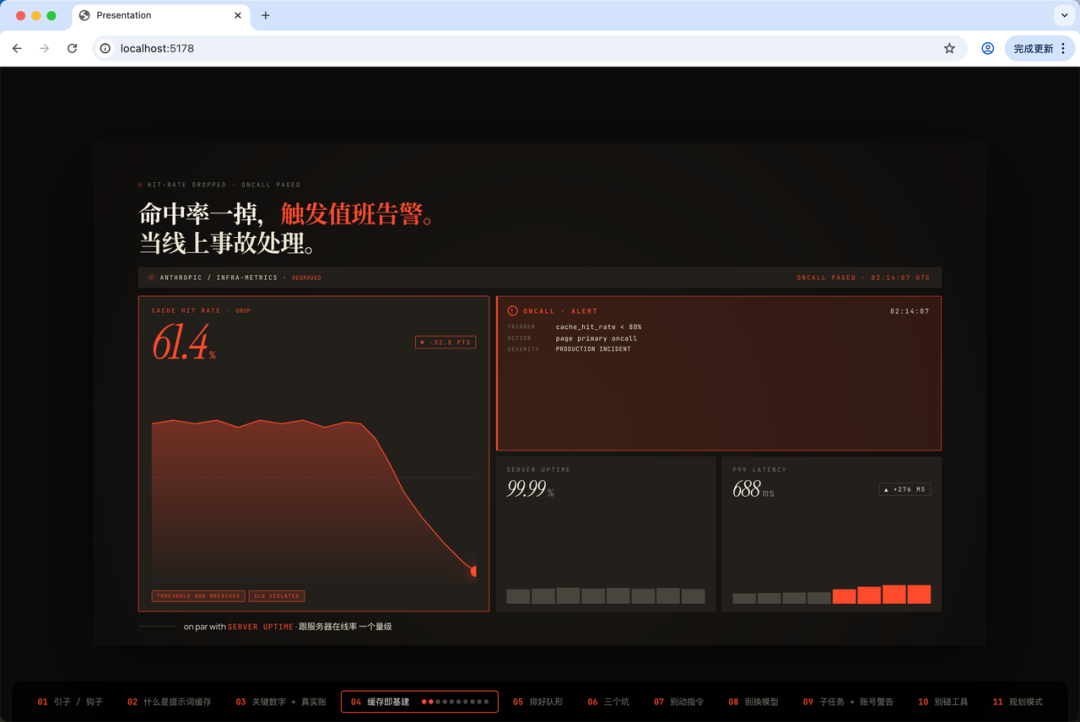Jump to section 11 规划模式
1080x722 pixels.
(x=1017, y=702)
